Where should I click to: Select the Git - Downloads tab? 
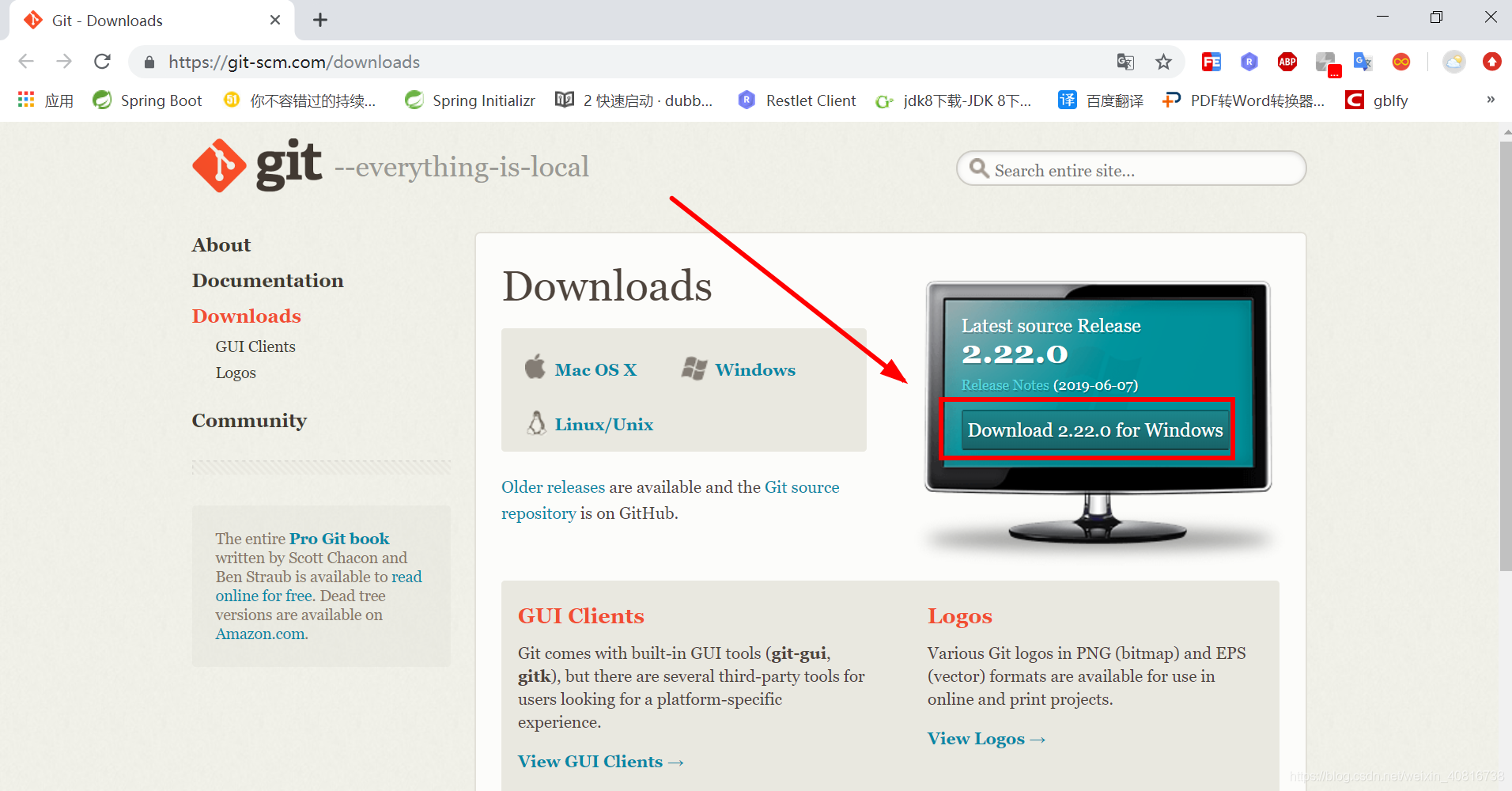pyautogui.click(x=152, y=21)
